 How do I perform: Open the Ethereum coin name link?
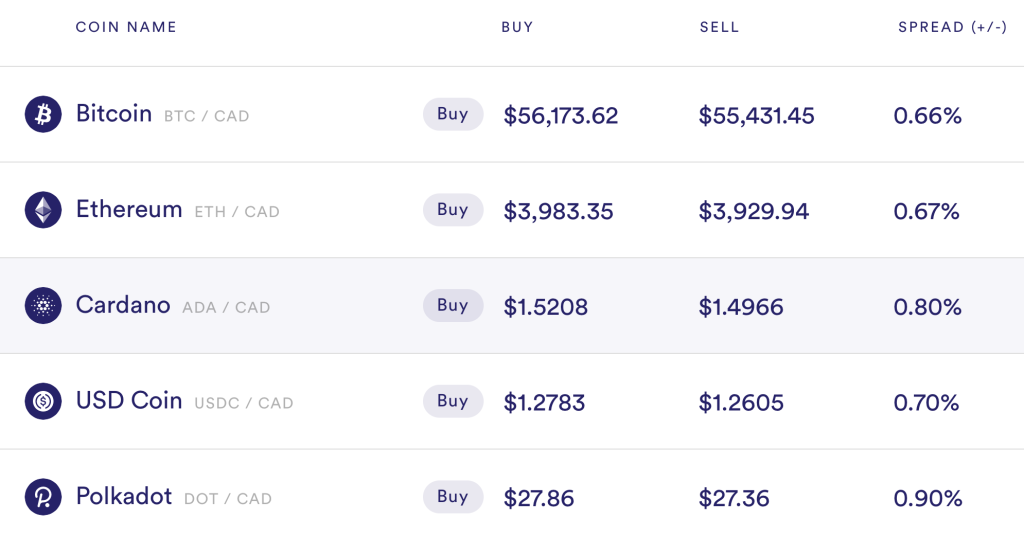tap(129, 210)
